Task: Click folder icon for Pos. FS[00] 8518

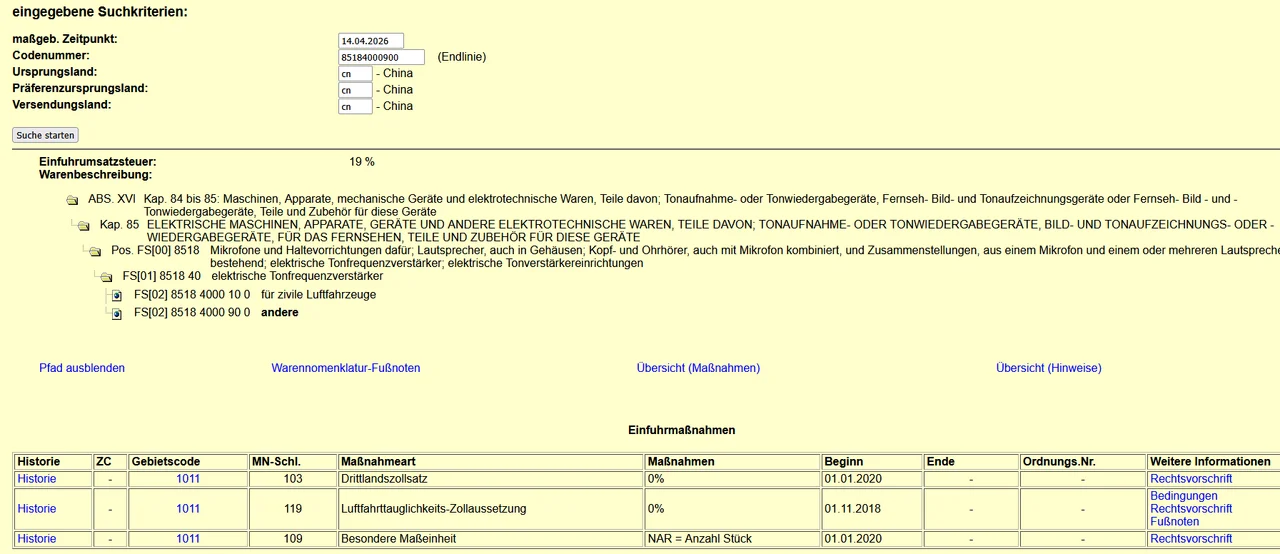Action: (x=95, y=252)
